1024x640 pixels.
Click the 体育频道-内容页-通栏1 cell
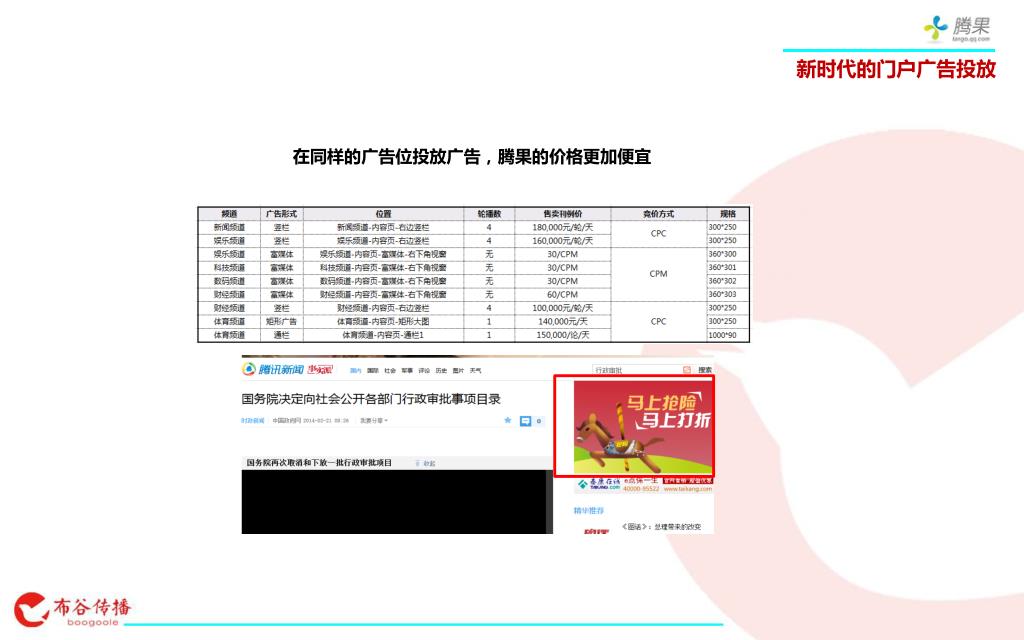click(383, 335)
